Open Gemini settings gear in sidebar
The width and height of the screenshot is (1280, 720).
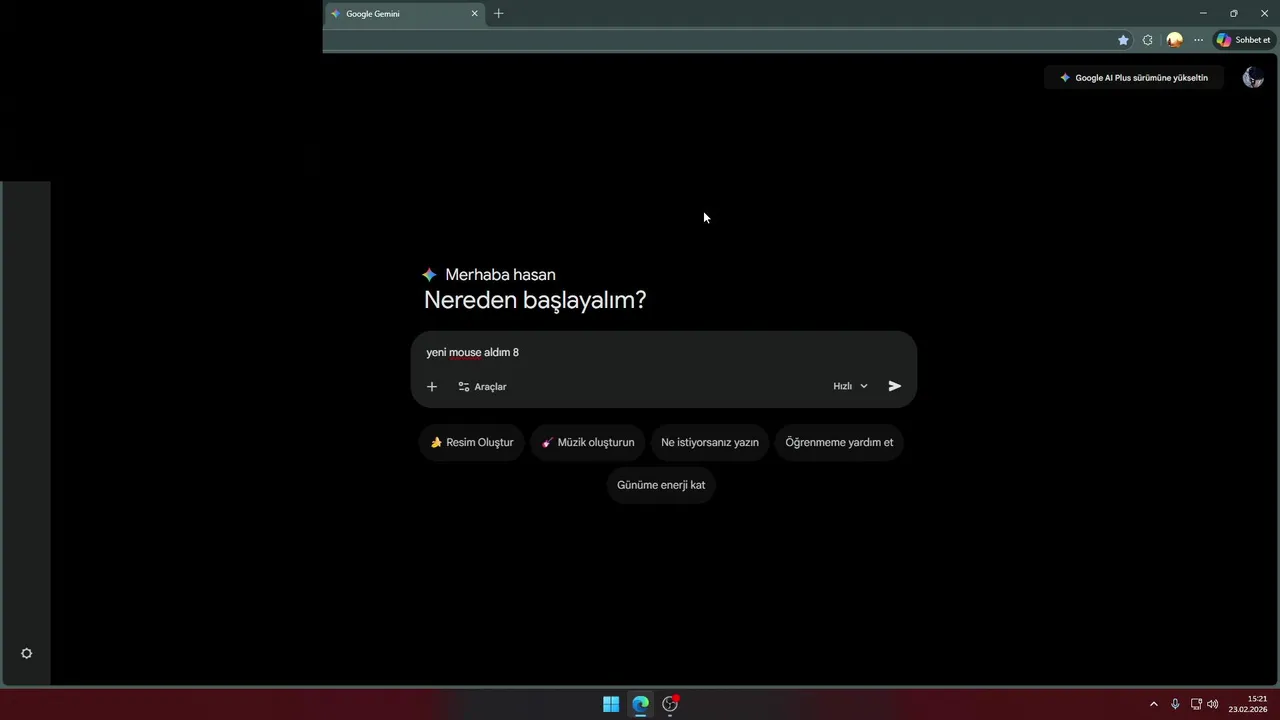point(27,653)
